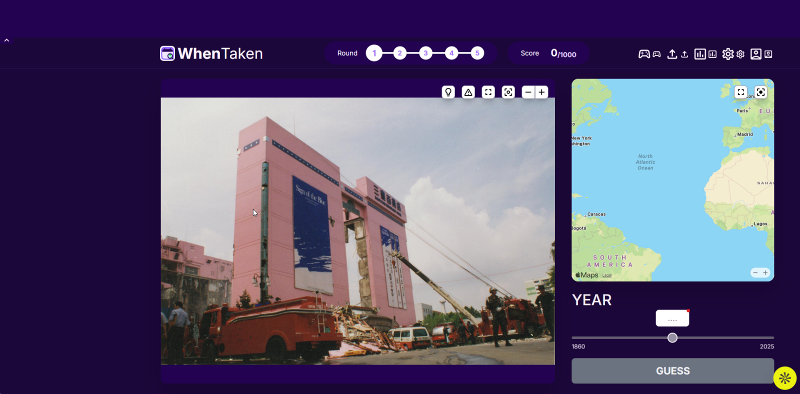Open the statistics bar chart icon
This screenshot has width=800, height=394.
pos(700,54)
